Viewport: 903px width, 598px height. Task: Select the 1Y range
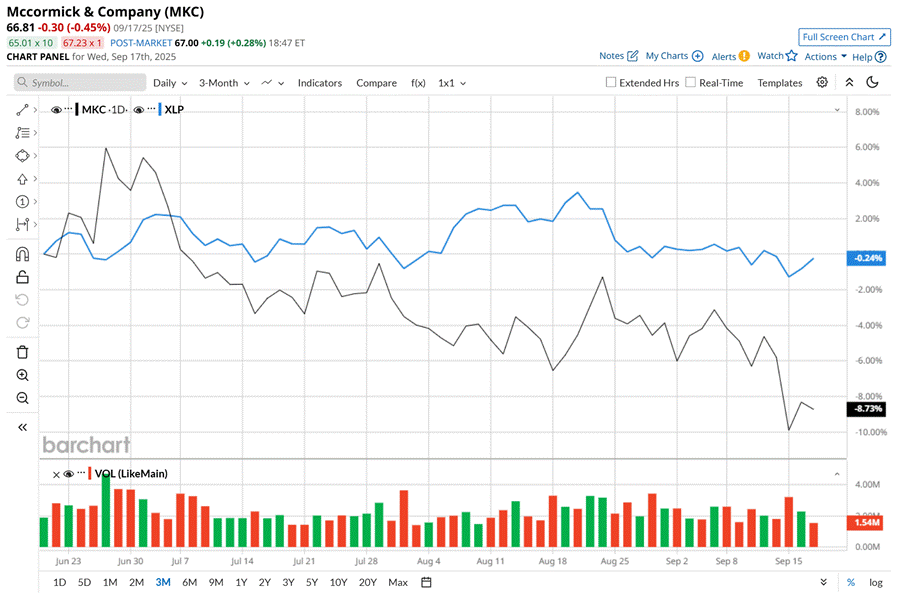241,582
